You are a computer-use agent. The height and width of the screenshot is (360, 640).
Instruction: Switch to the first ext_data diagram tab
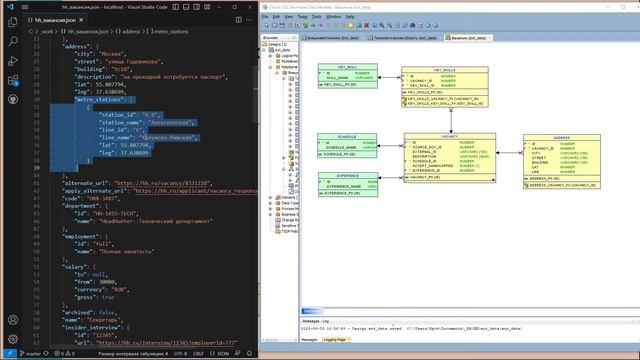point(331,38)
